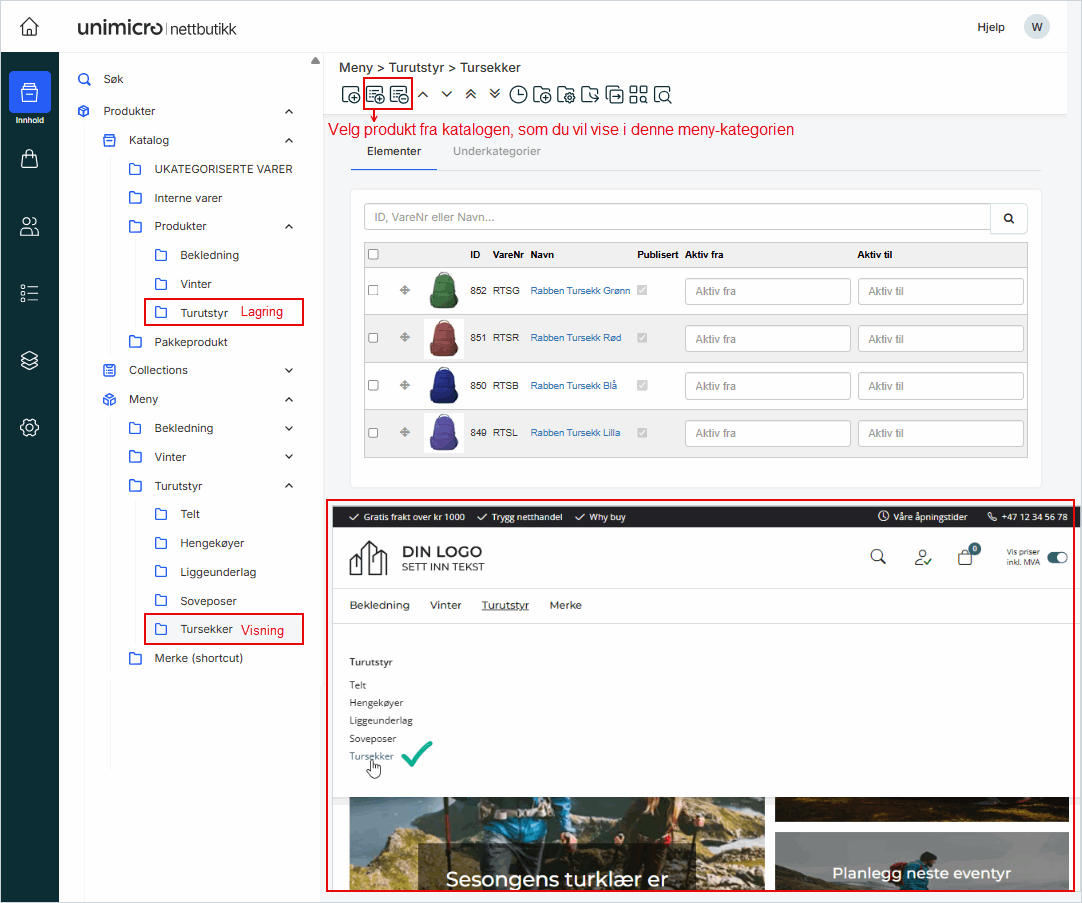Click the move to top double-chevron icon

(x=470, y=94)
